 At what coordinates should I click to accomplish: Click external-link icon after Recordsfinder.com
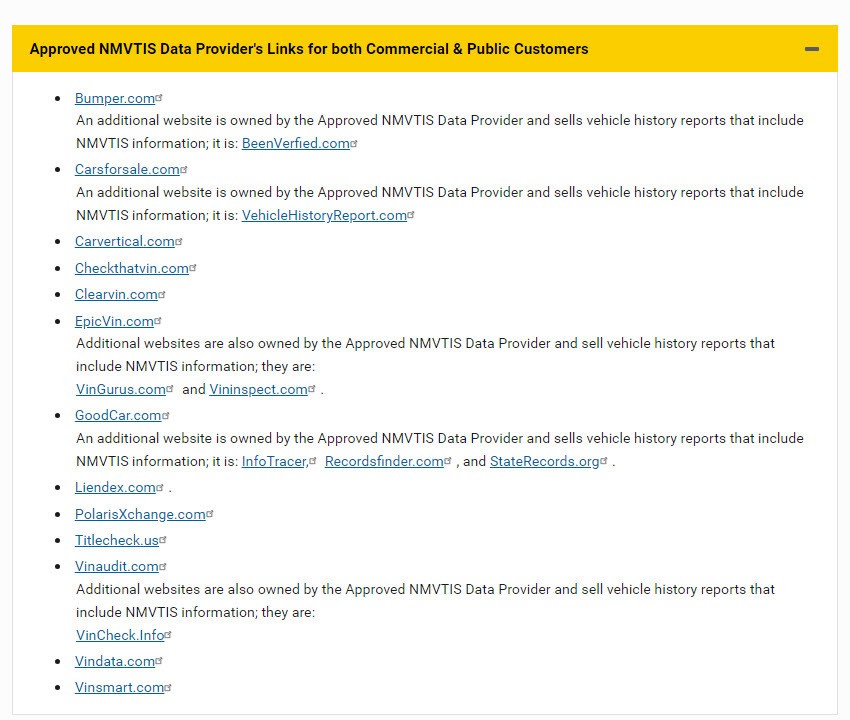(x=448, y=461)
